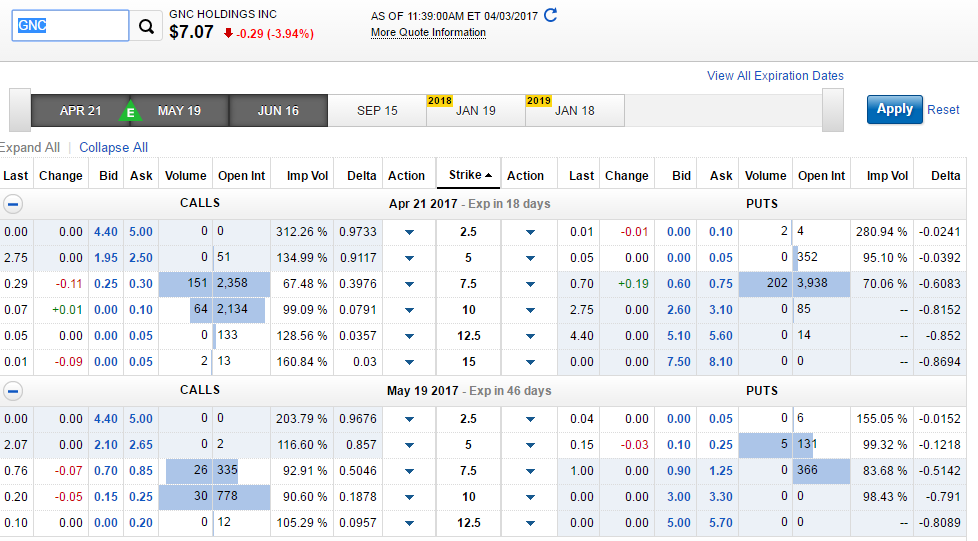
Task: Click the earnings E triangle marker
Action: coord(130,110)
